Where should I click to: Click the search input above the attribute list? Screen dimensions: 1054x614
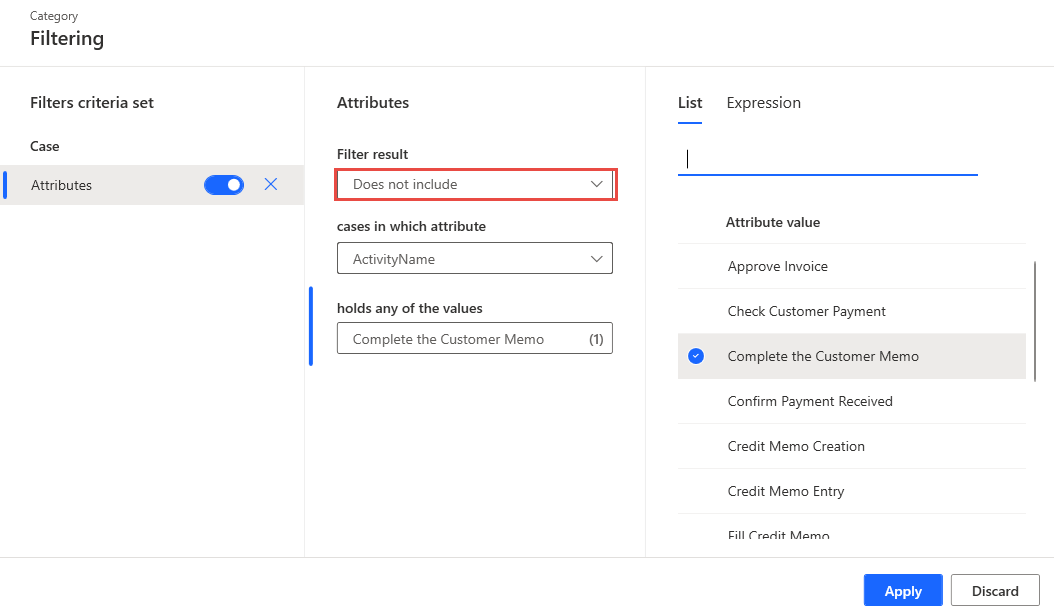coord(827,158)
